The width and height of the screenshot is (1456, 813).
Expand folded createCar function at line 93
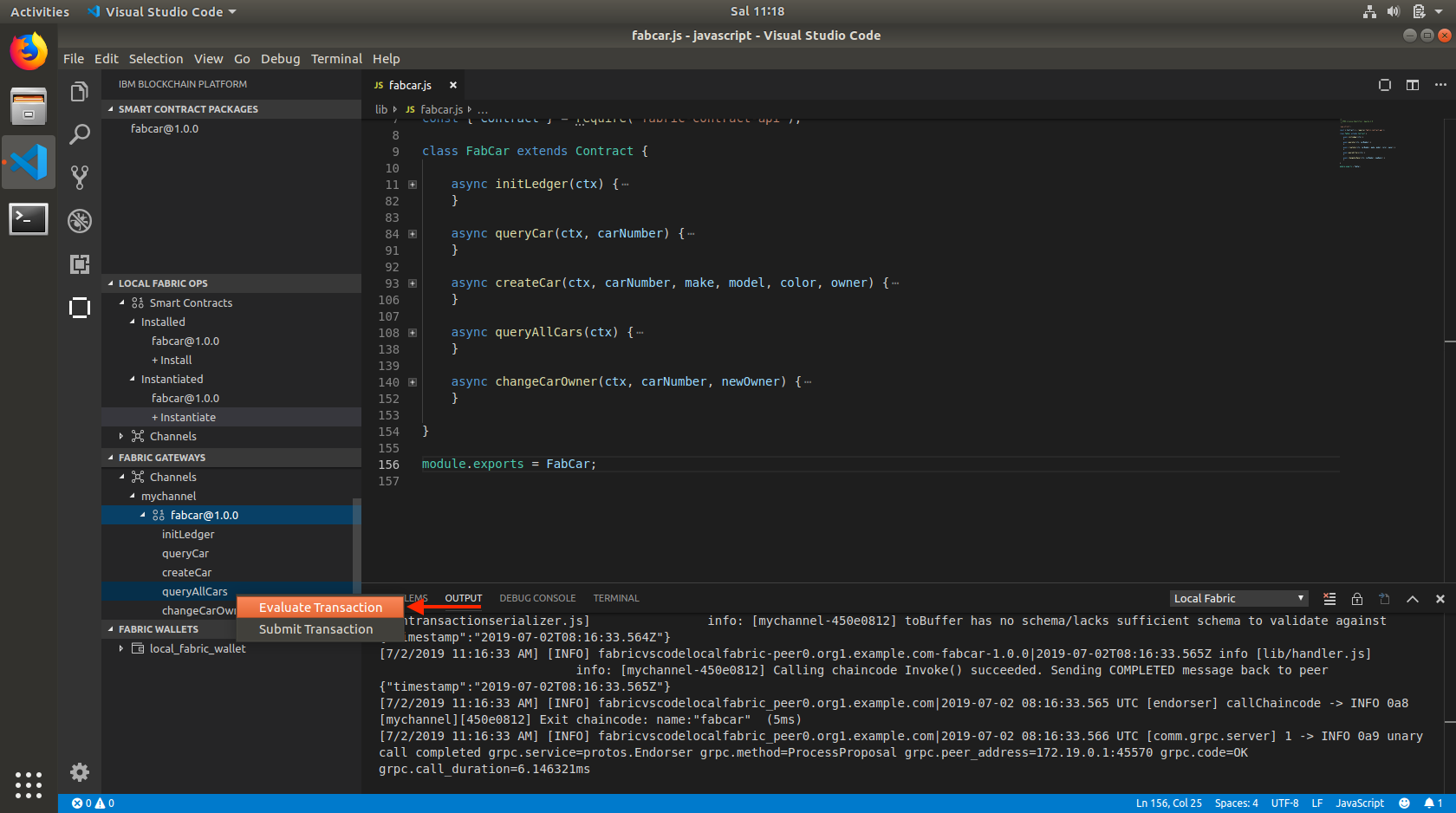pyautogui.click(x=413, y=283)
